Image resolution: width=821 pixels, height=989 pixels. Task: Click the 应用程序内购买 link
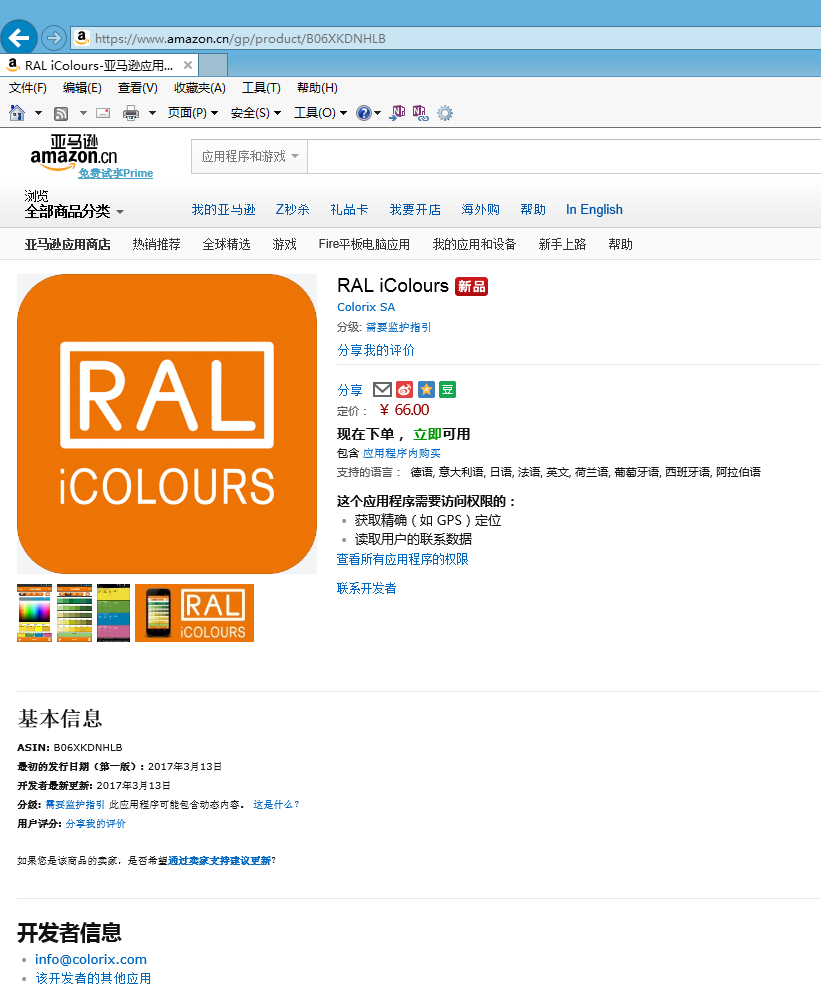tap(402, 453)
